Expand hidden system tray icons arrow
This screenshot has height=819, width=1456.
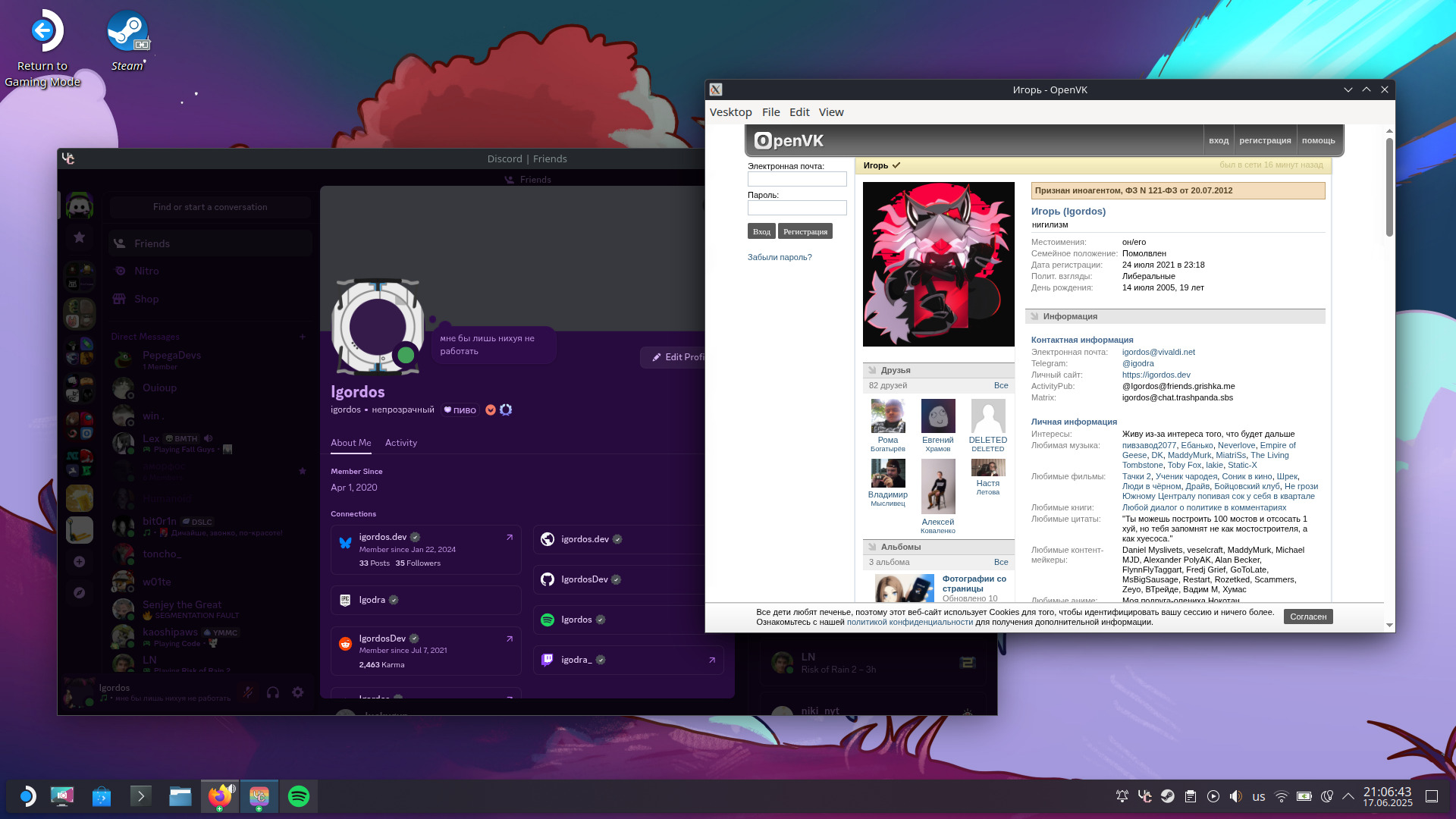[1348, 796]
